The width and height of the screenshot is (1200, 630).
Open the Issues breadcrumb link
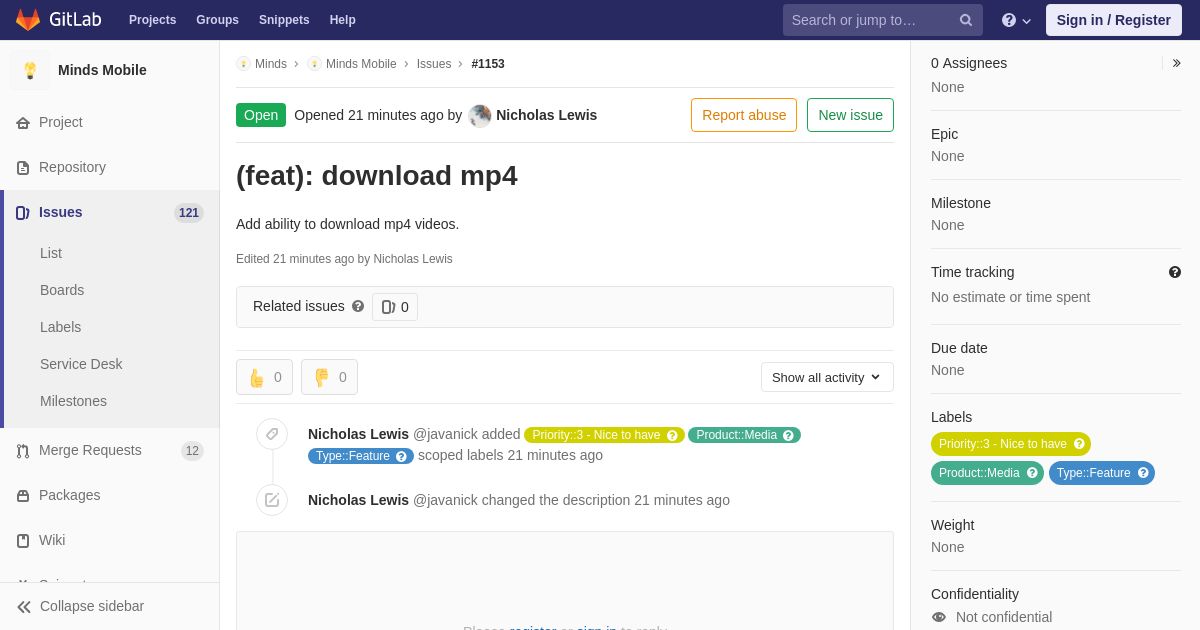434,64
